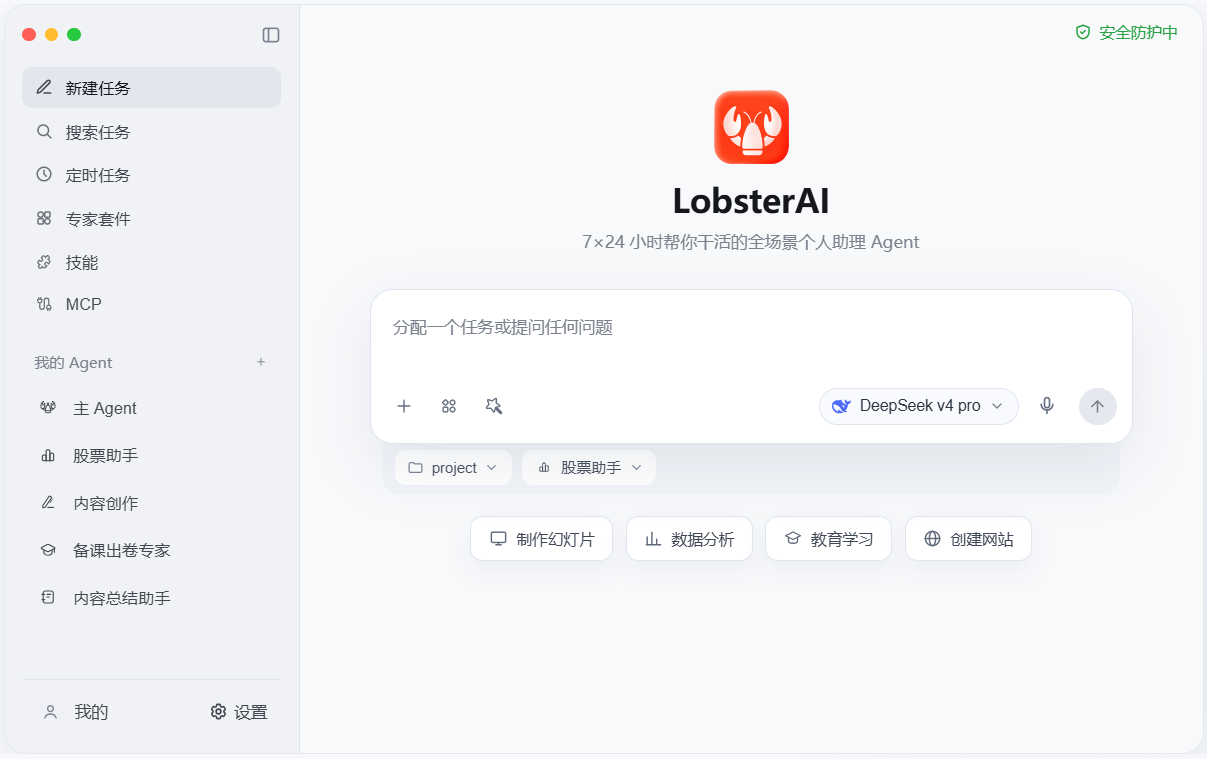Click the 创建网站 suggestion button

968,539
